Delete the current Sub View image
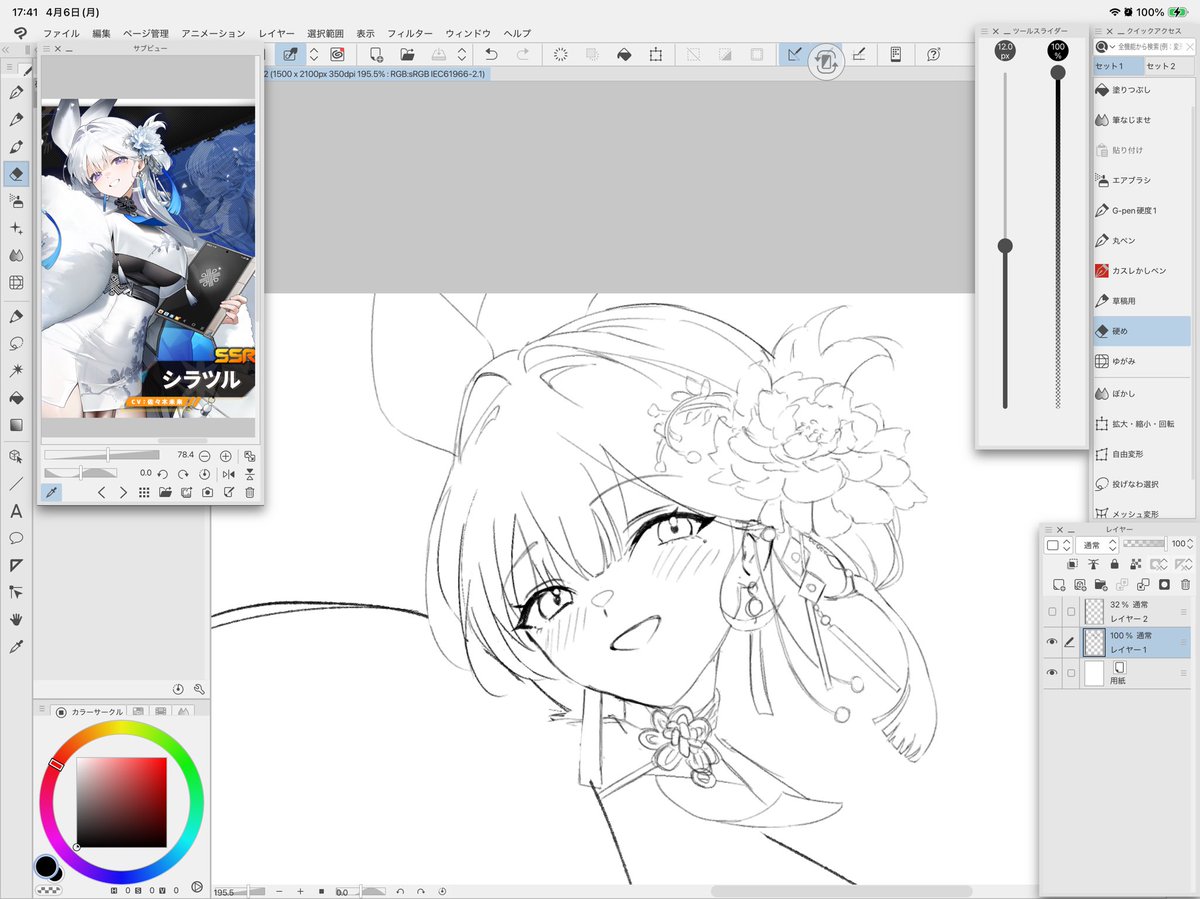 (x=250, y=492)
